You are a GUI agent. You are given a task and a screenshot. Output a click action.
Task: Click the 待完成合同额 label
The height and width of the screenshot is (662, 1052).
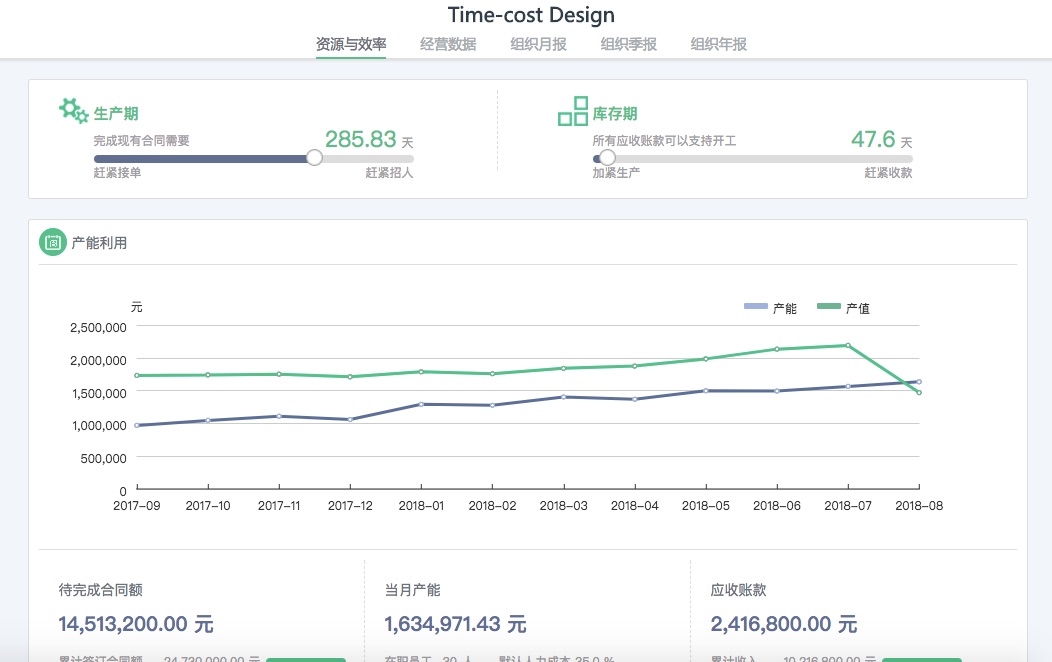pyautogui.click(x=101, y=590)
